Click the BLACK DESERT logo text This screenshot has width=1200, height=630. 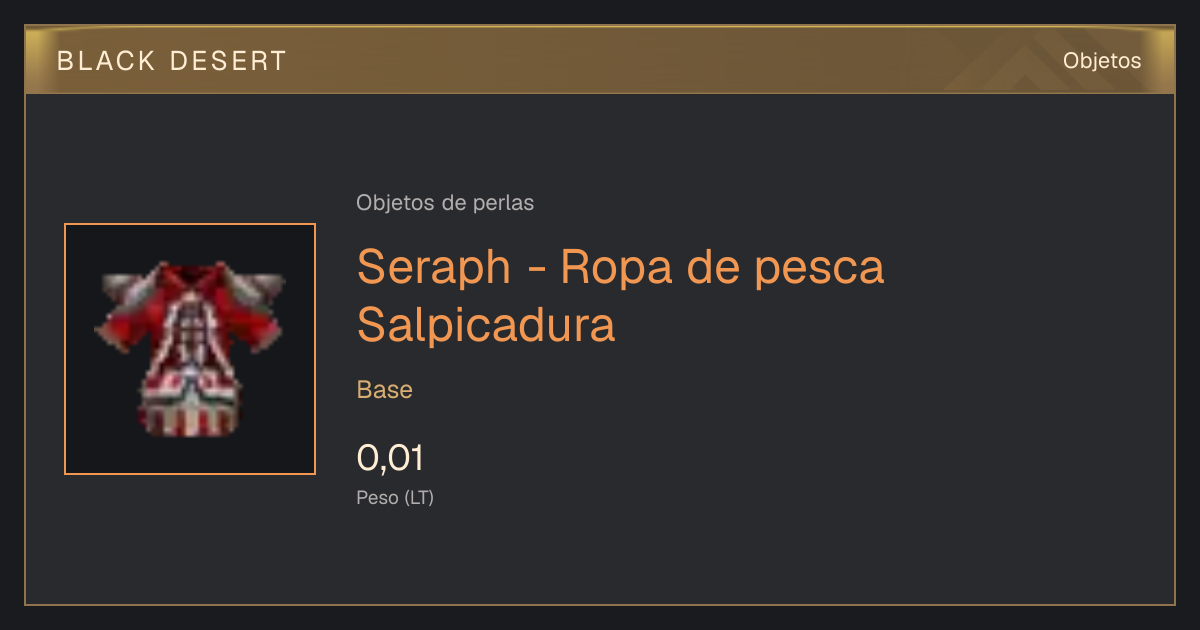pos(172,61)
